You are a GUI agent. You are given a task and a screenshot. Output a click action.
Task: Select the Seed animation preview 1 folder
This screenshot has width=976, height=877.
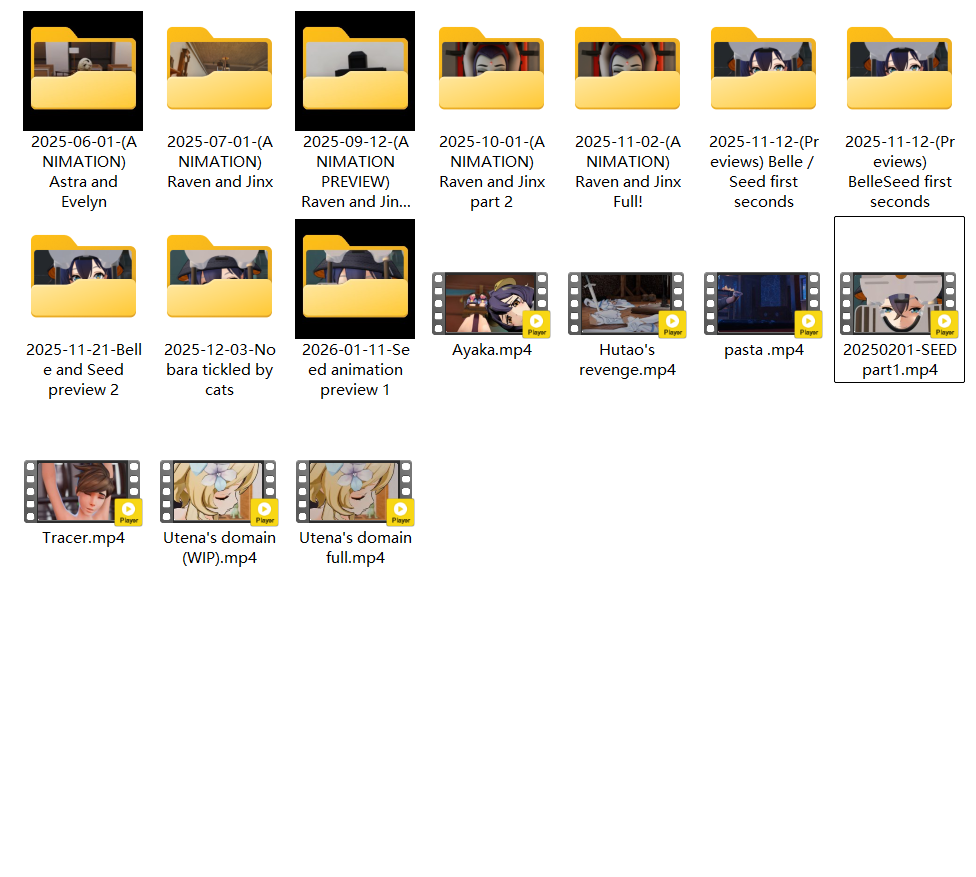pyautogui.click(x=355, y=278)
